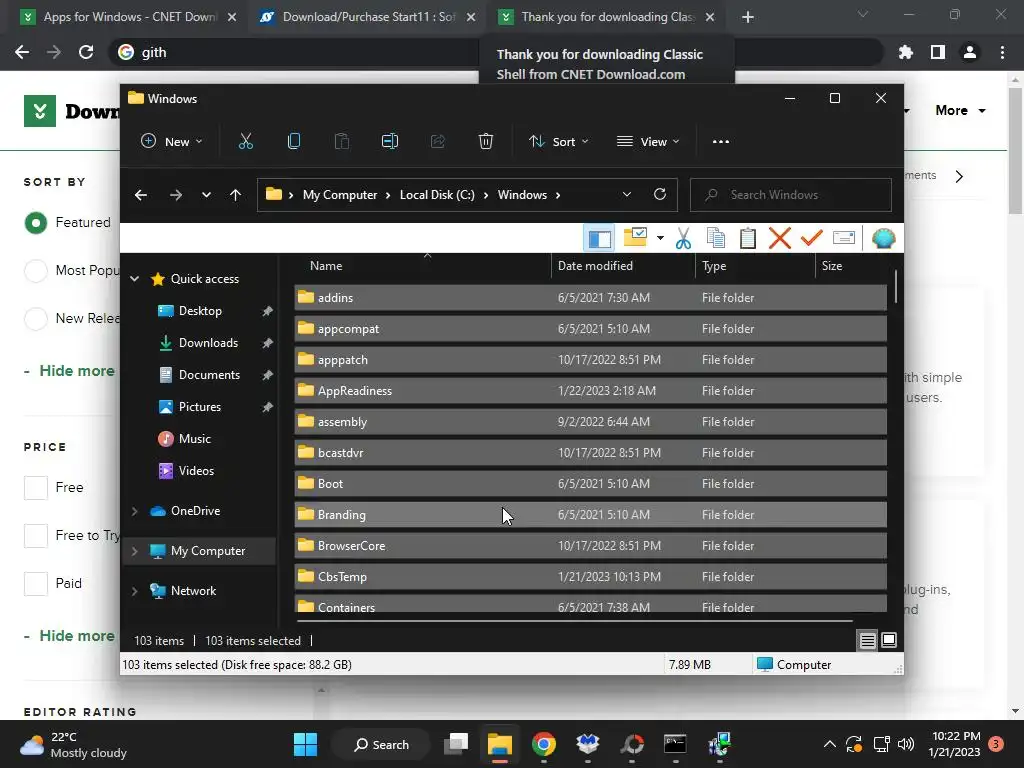Screen dimensions: 1024x768
Task: Select Downloads in Quick access
Action: (208, 343)
